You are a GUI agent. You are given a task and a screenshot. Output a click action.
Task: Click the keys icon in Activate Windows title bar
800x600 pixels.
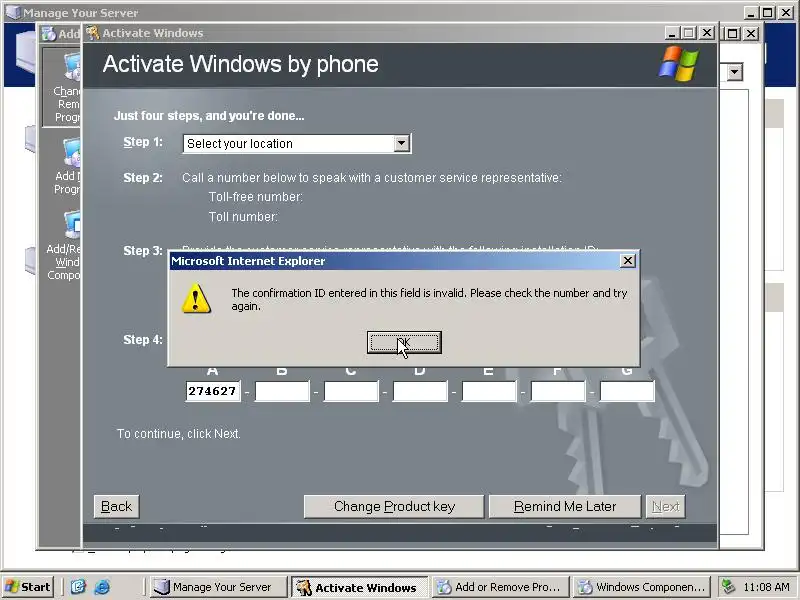coord(92,33)
